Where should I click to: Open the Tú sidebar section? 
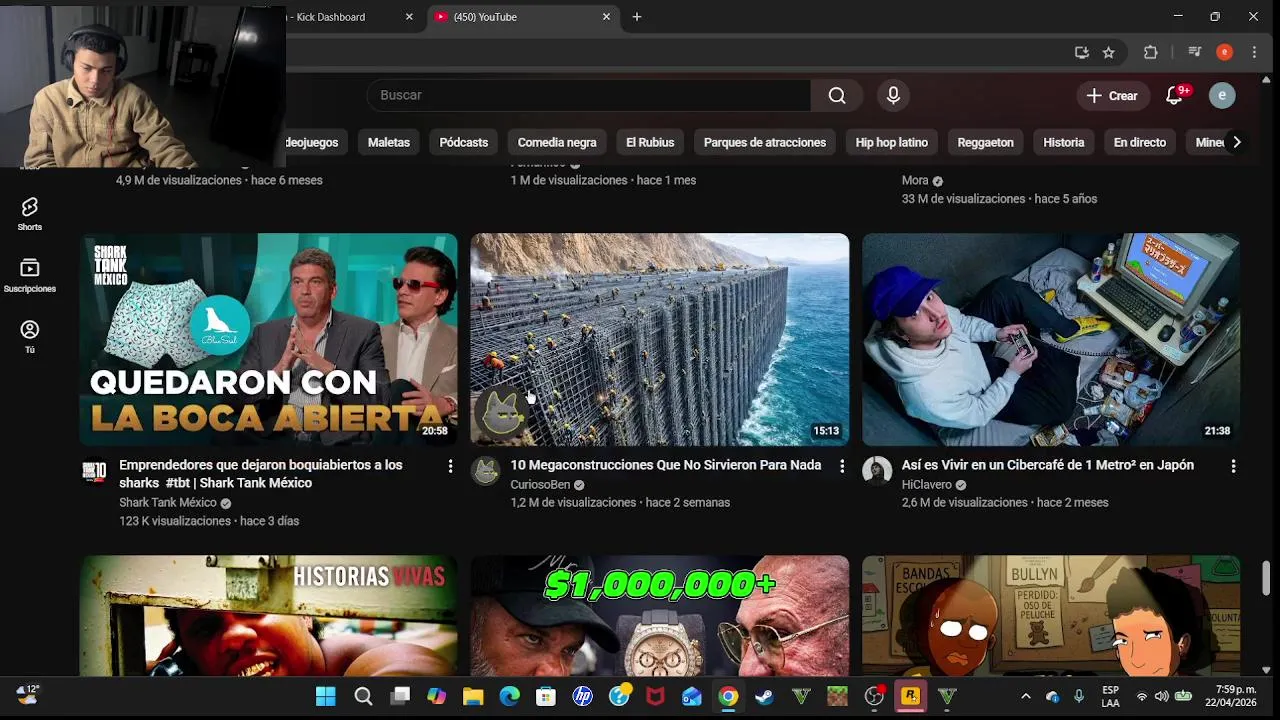pyautogui.click(x=30, y=336)
